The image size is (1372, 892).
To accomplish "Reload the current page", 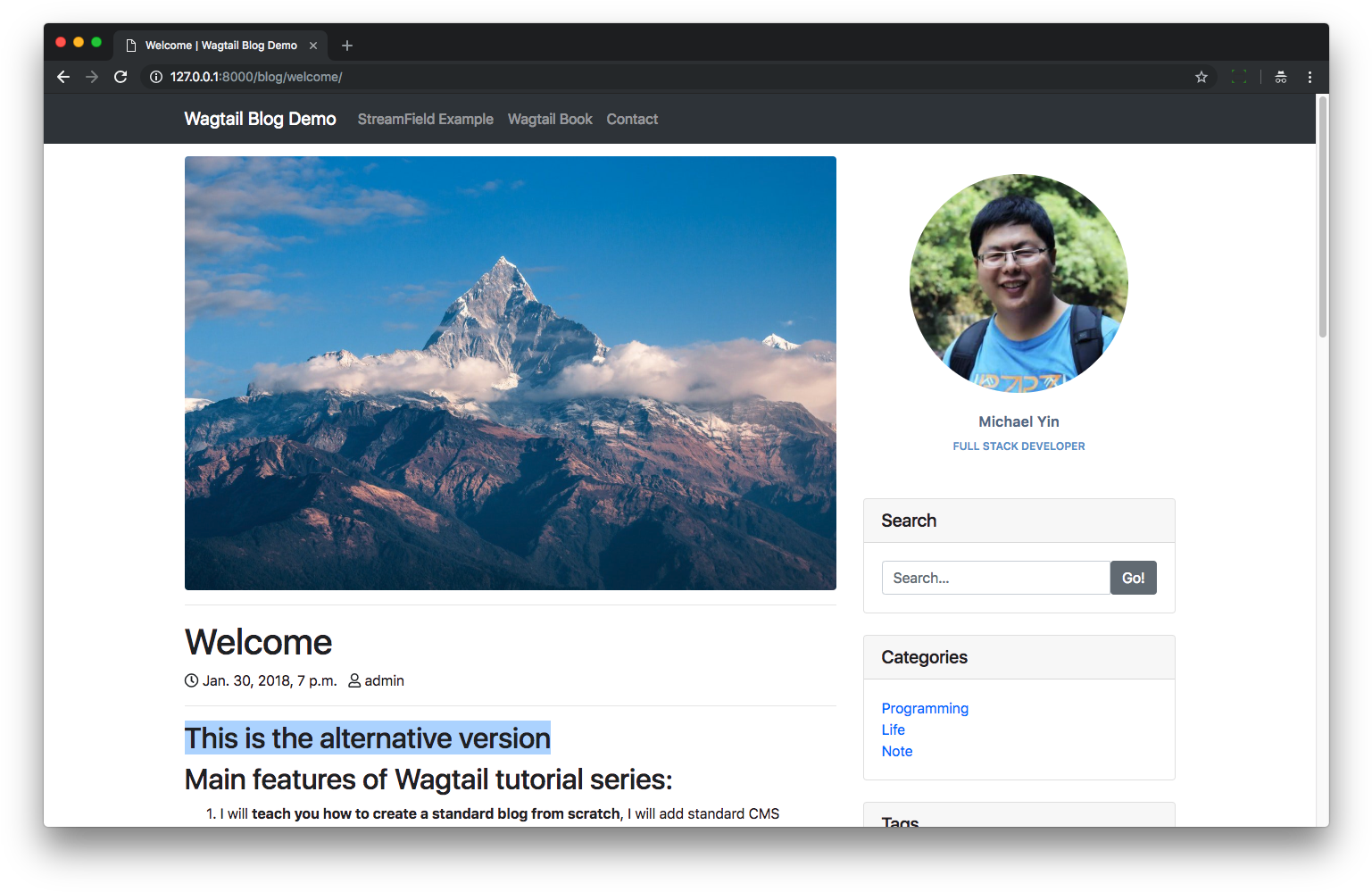I will pos(121,77).
